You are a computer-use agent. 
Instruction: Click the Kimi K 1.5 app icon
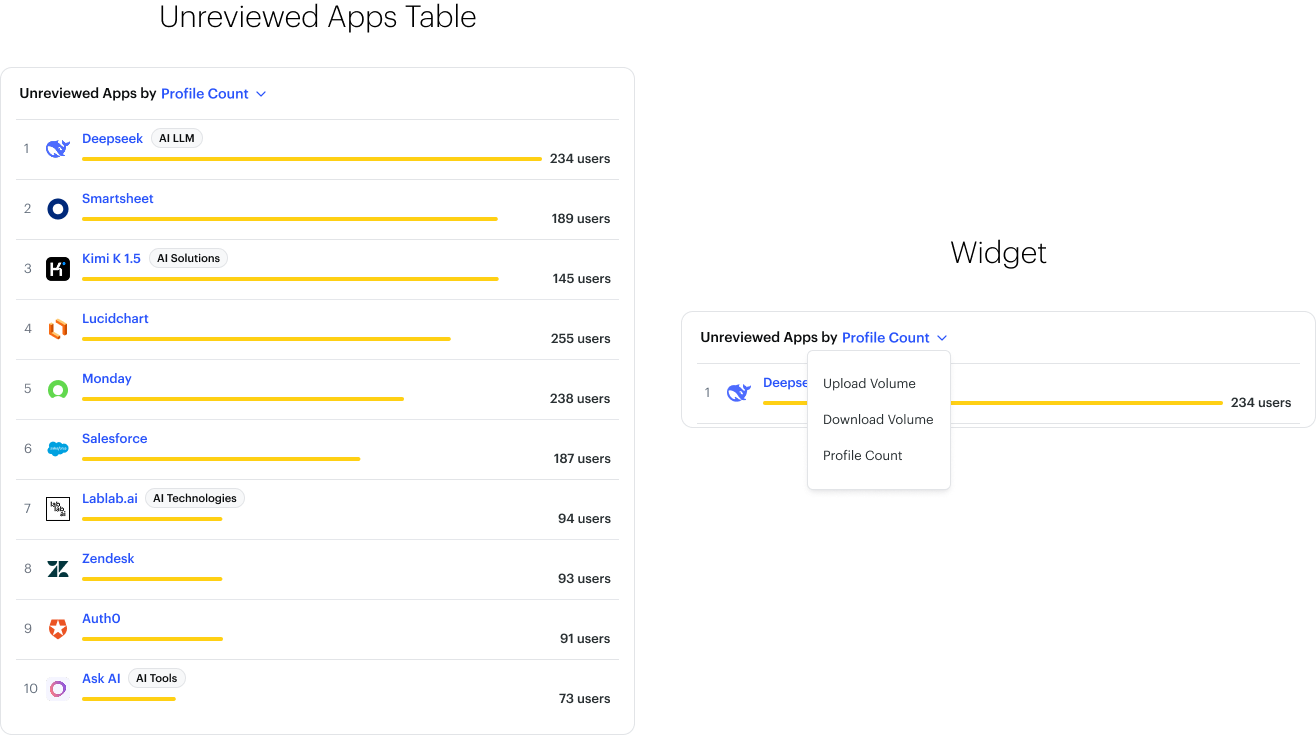58,269
